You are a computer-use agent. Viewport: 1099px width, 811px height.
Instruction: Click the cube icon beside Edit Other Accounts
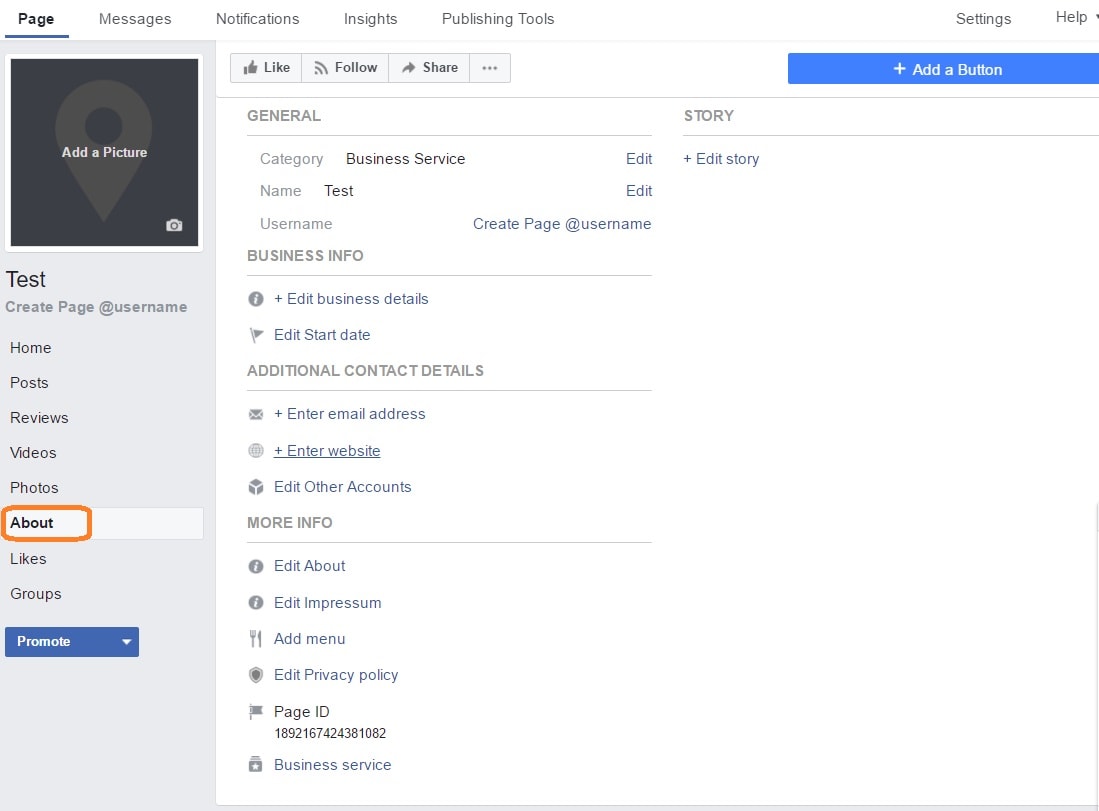(256, 487)
